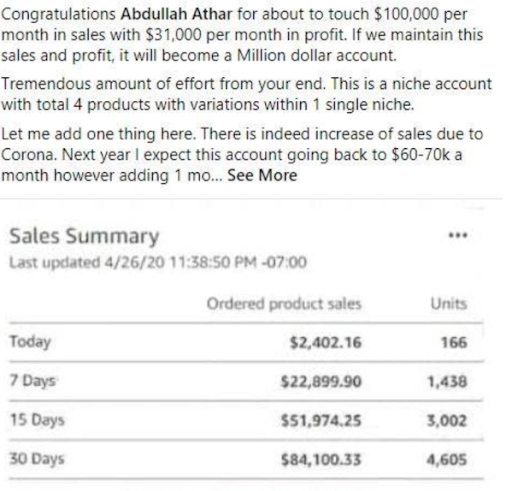The width and height of the screenshot is (512, 491).
Task: Click the 15 Days sales $51,974.25
Action: [321, 421]
